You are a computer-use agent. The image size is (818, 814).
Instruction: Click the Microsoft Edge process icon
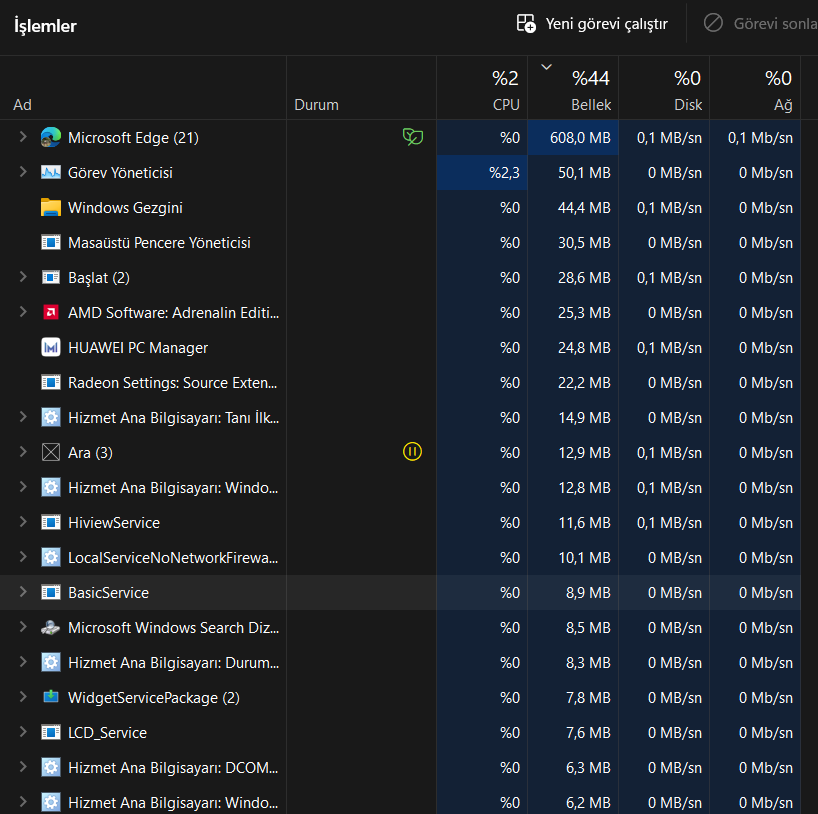coord(51,138)
